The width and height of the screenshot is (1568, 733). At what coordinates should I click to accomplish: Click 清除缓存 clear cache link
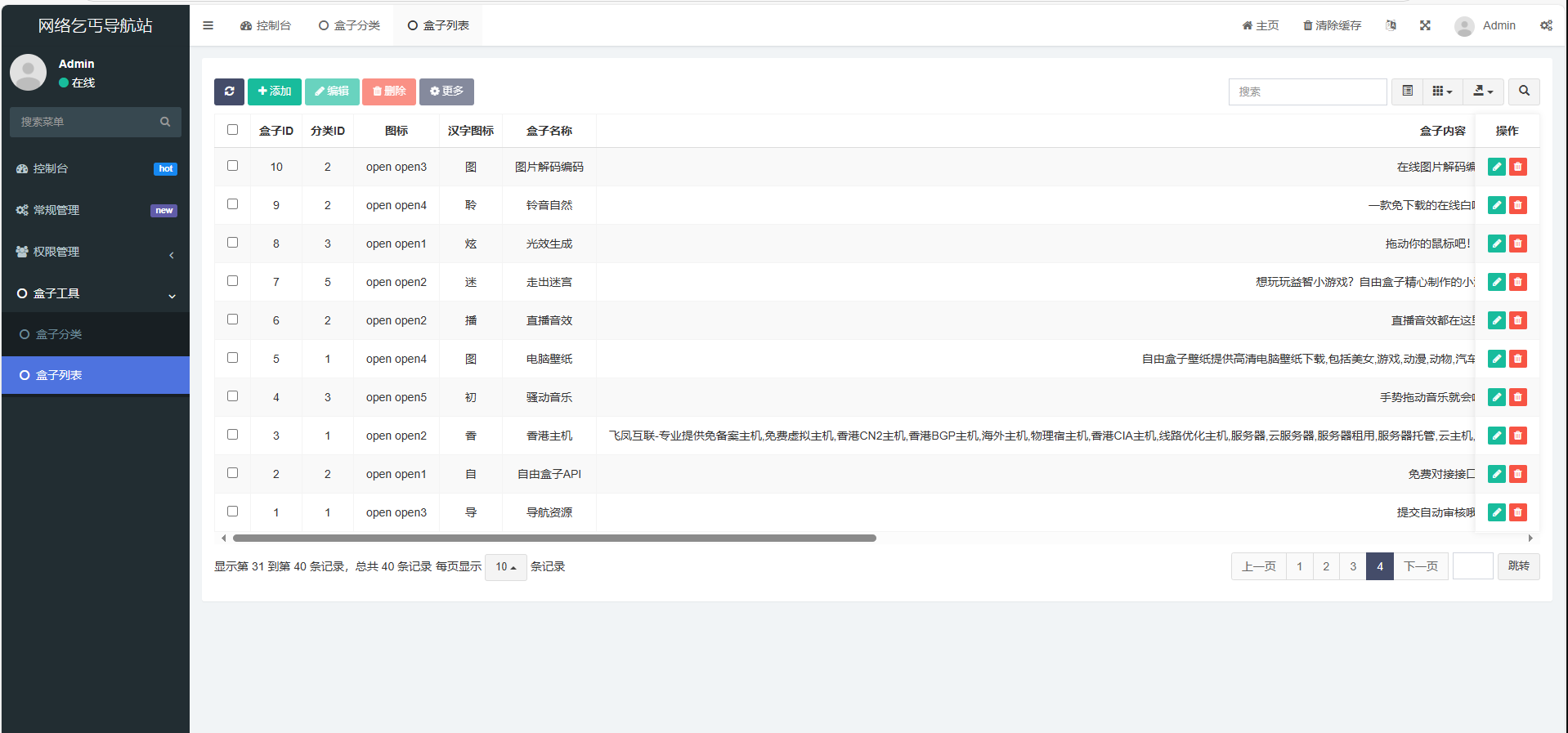[x=1333, y=25]
